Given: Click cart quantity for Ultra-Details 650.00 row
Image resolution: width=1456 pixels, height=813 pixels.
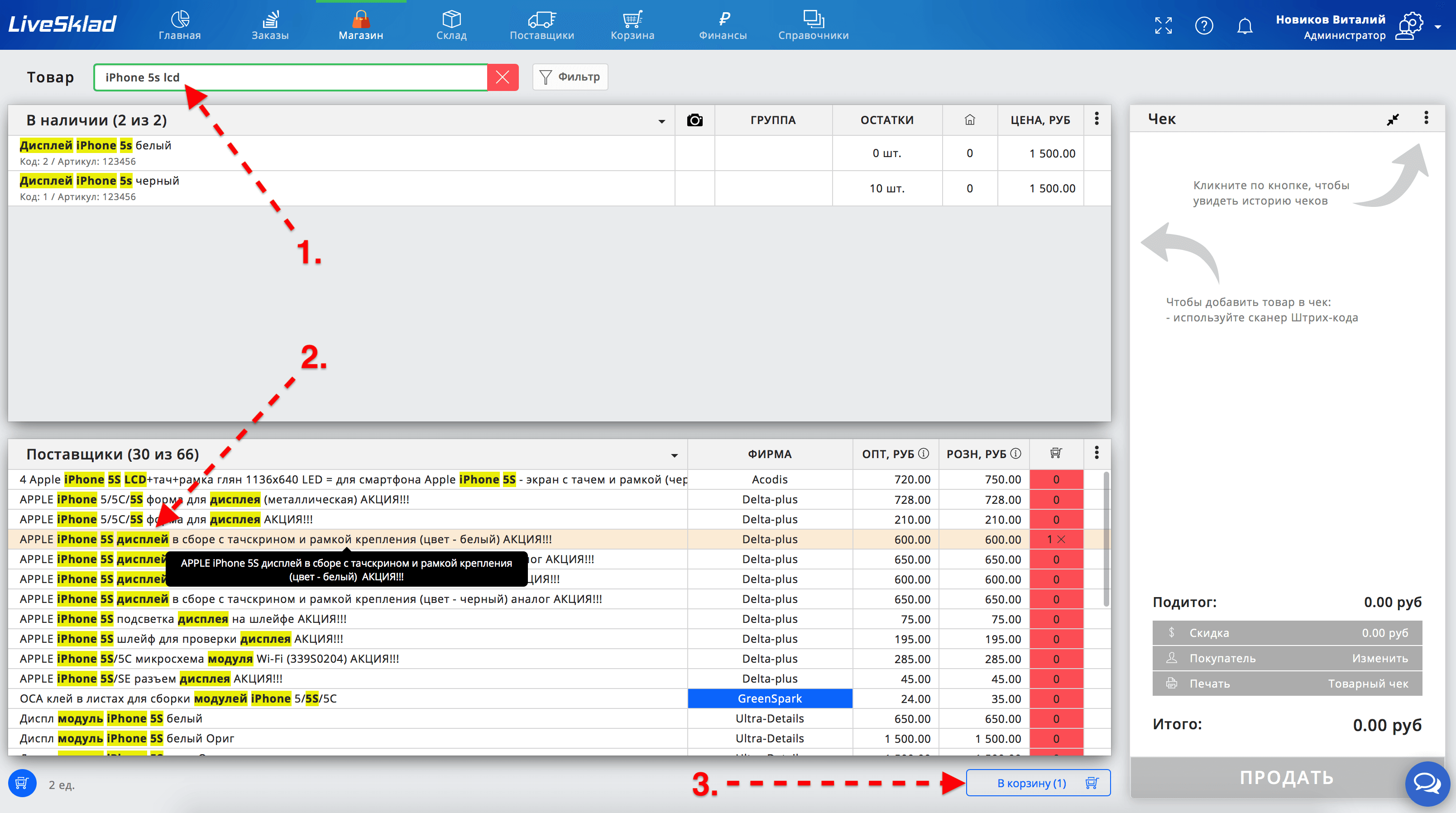Looking at the screenshot, I should coord(1056,719).
